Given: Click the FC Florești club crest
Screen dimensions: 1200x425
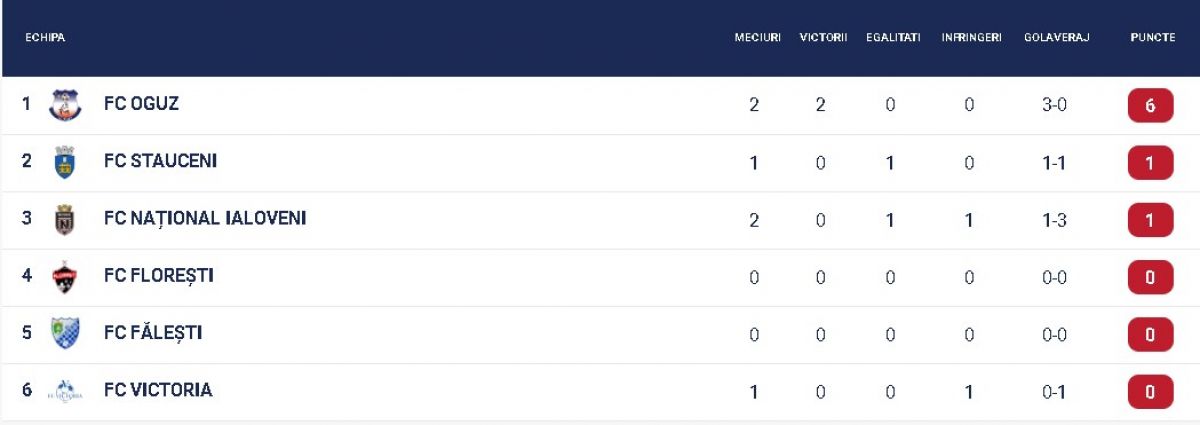Looking at the screenshot, I should point(65,276).
